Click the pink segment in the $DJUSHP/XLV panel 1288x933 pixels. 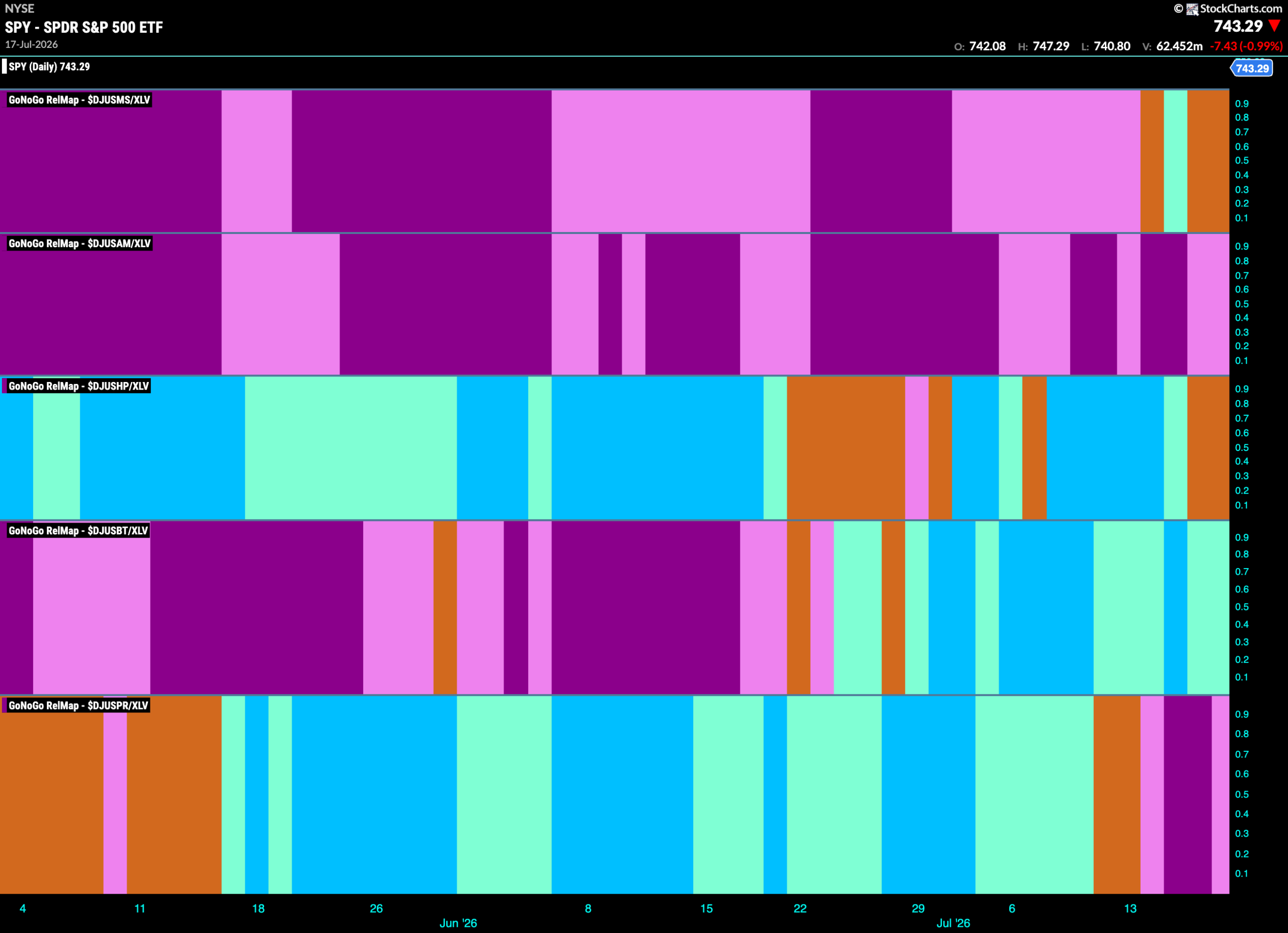(917, 448)
